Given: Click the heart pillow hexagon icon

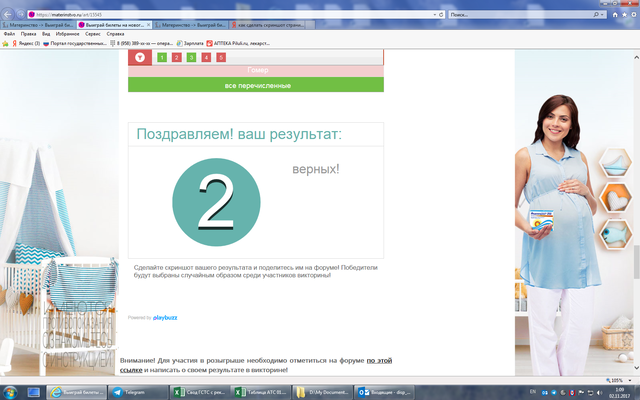Looking at the screenshot, I should [615, 198].
